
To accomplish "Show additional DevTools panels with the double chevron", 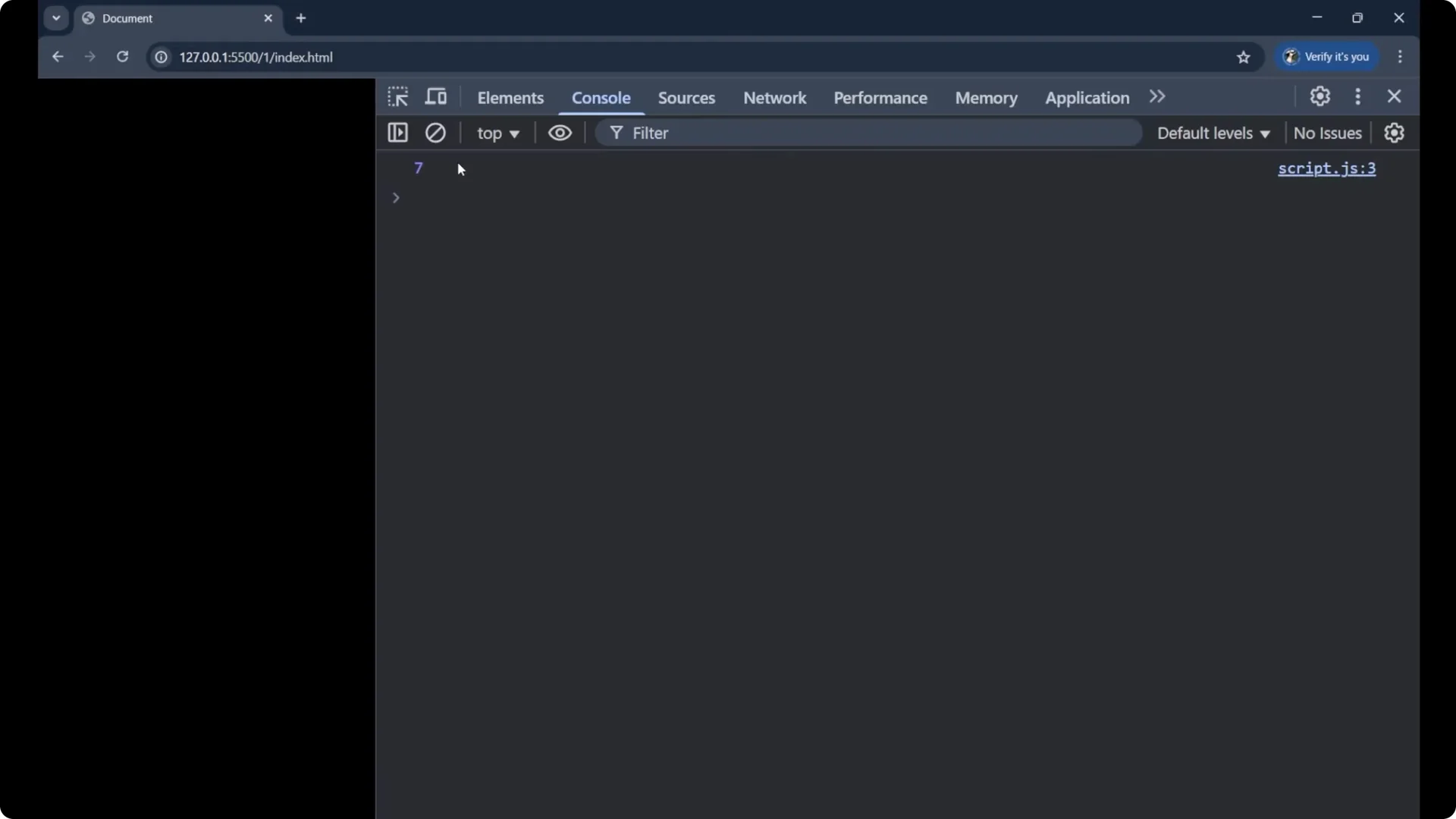I will [1157, 96].
